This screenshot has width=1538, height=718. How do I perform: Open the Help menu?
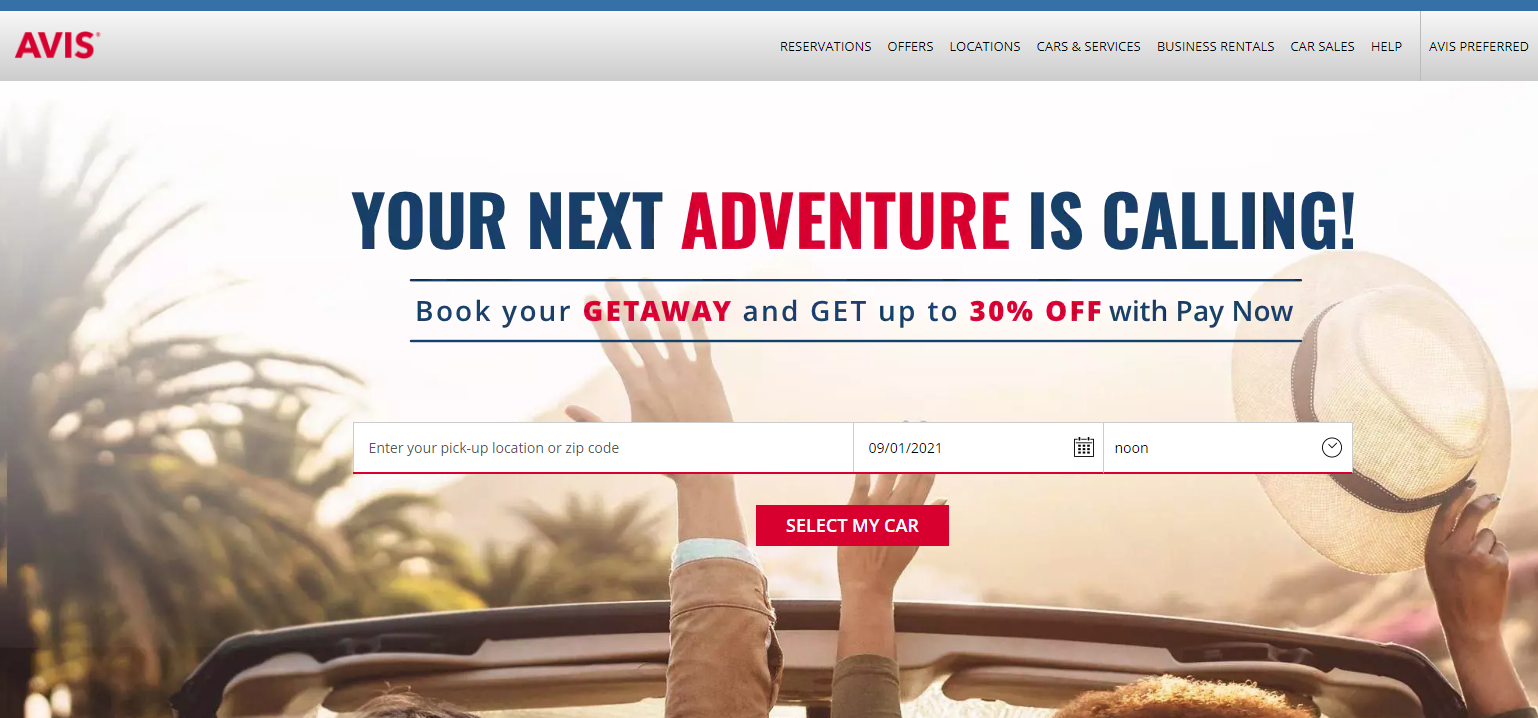click(x=1386, y=46)
